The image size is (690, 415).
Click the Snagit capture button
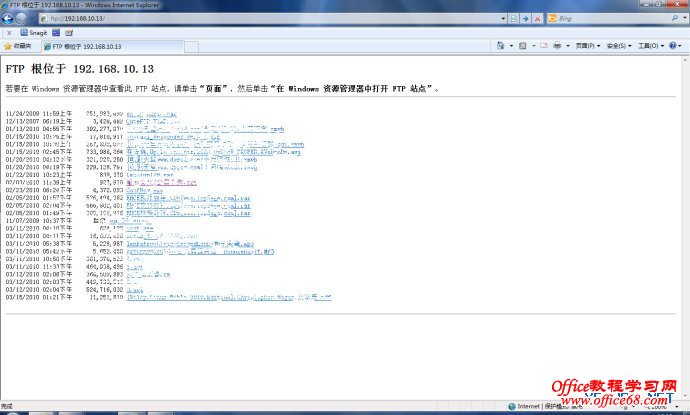point(33,33)
